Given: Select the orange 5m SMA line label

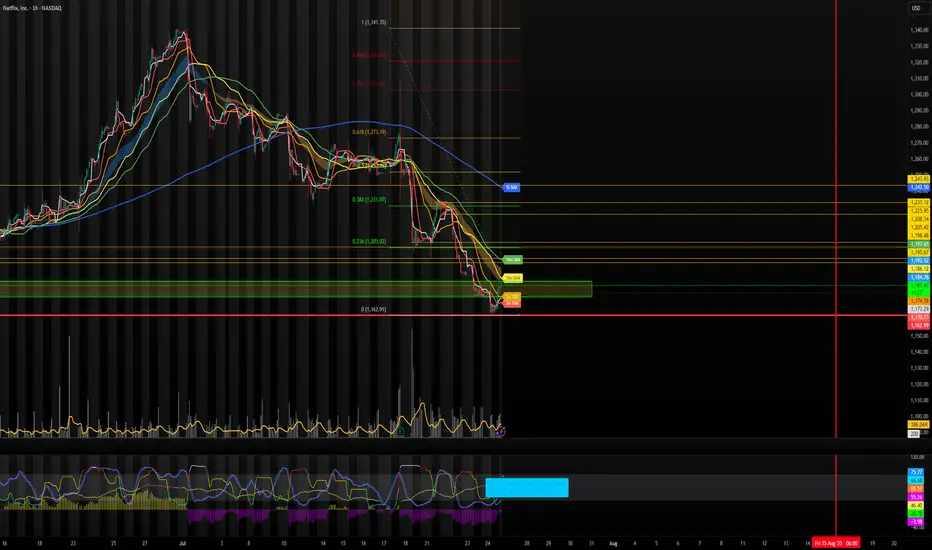Looking at the screenshot, I should coord(512,296).
